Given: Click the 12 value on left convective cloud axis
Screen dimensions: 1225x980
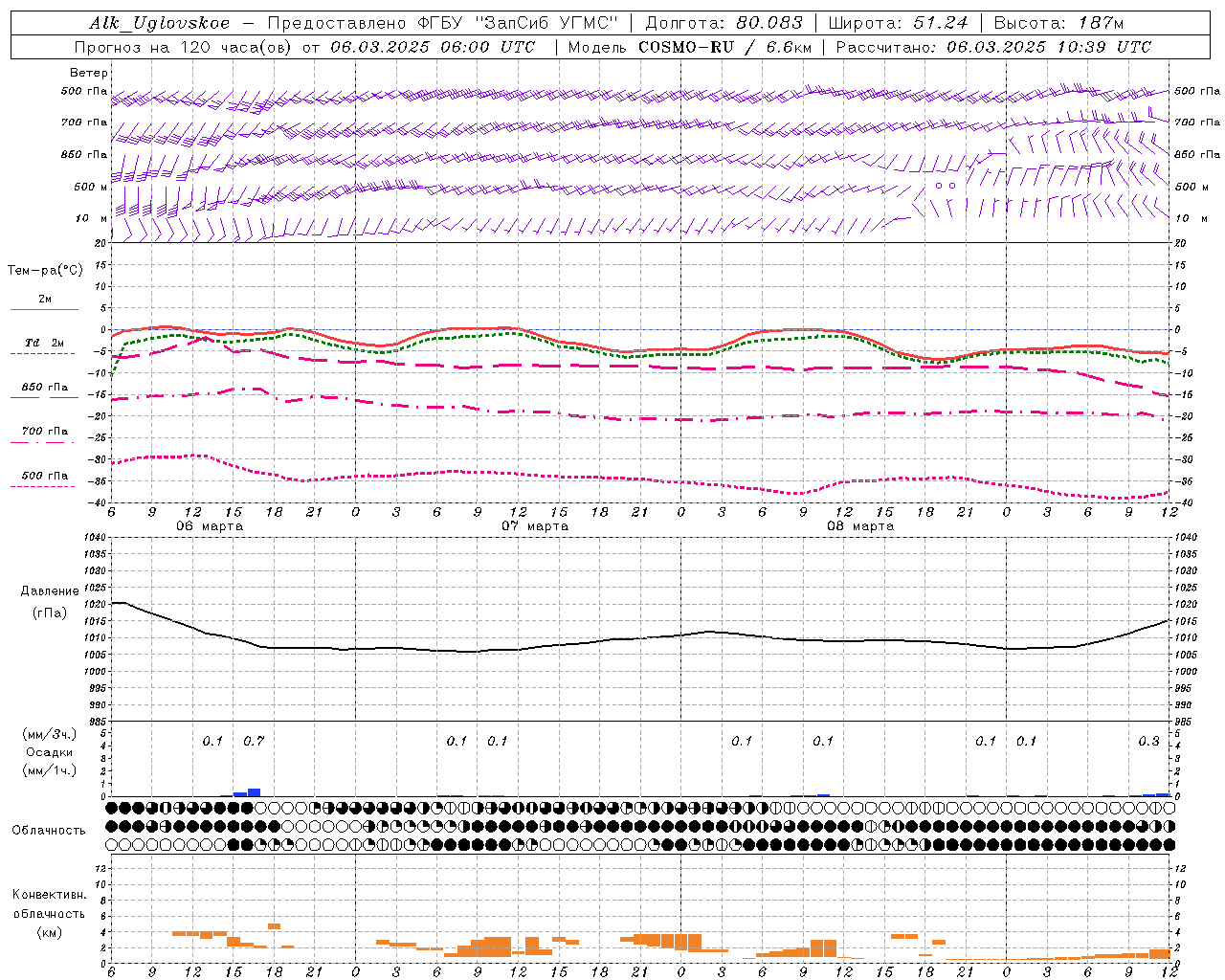Looking at the screenshot, I should [x=100, y=868].
